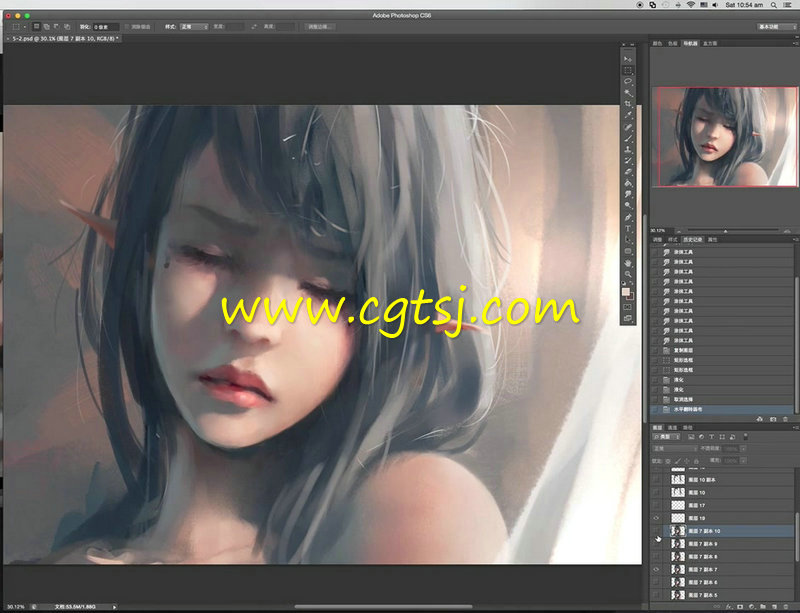Open the status bar info arrow menu
800x613 pixels.
click(x=114, y=607)
